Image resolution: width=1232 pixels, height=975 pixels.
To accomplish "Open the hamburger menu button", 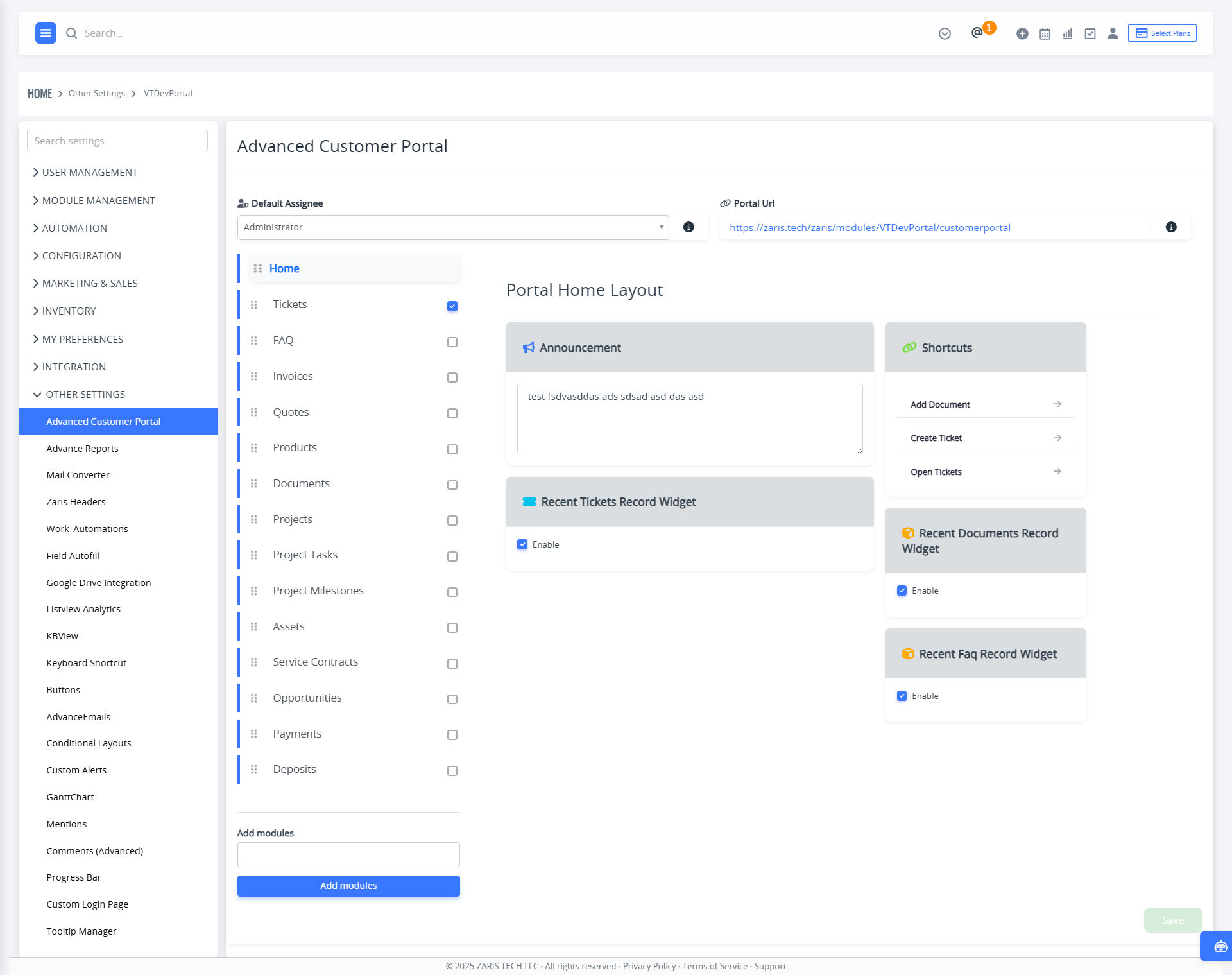I will 46,33.
